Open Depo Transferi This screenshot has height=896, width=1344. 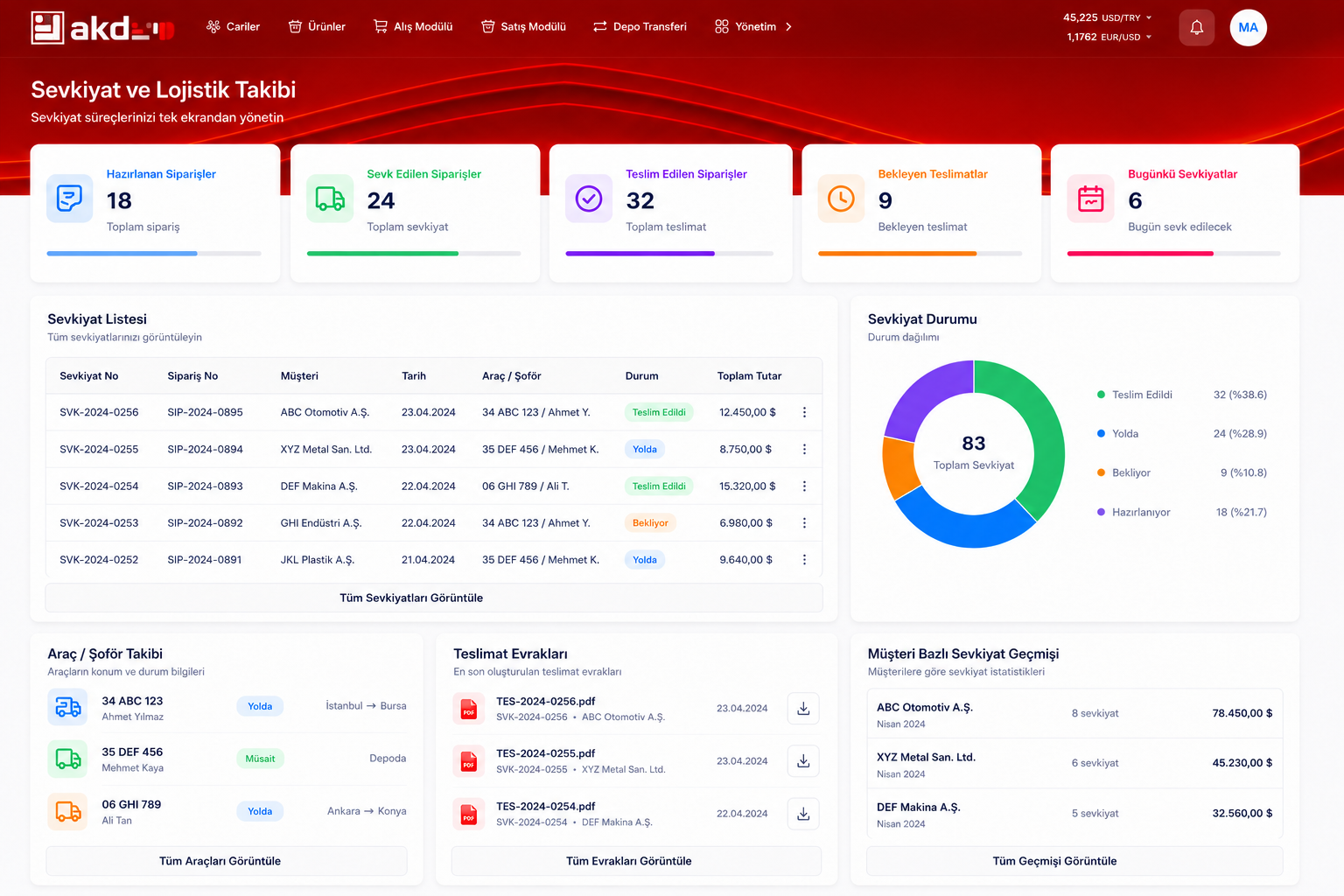coord(640,27)
